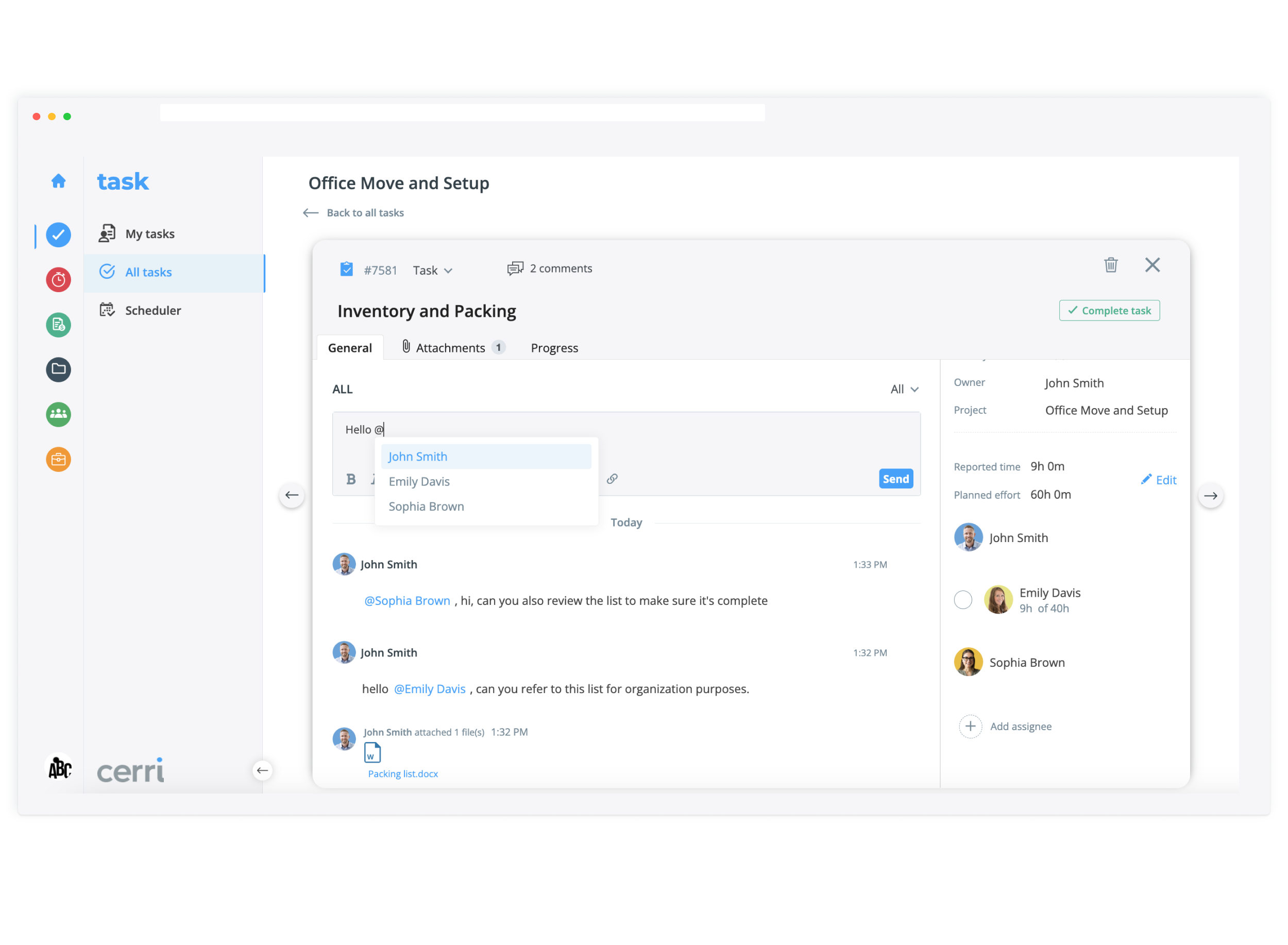Image resolution: width=1288 pixels, height=945 pixels.
Task: Click Add assignee plus button
Action: (x=971, y=727)
